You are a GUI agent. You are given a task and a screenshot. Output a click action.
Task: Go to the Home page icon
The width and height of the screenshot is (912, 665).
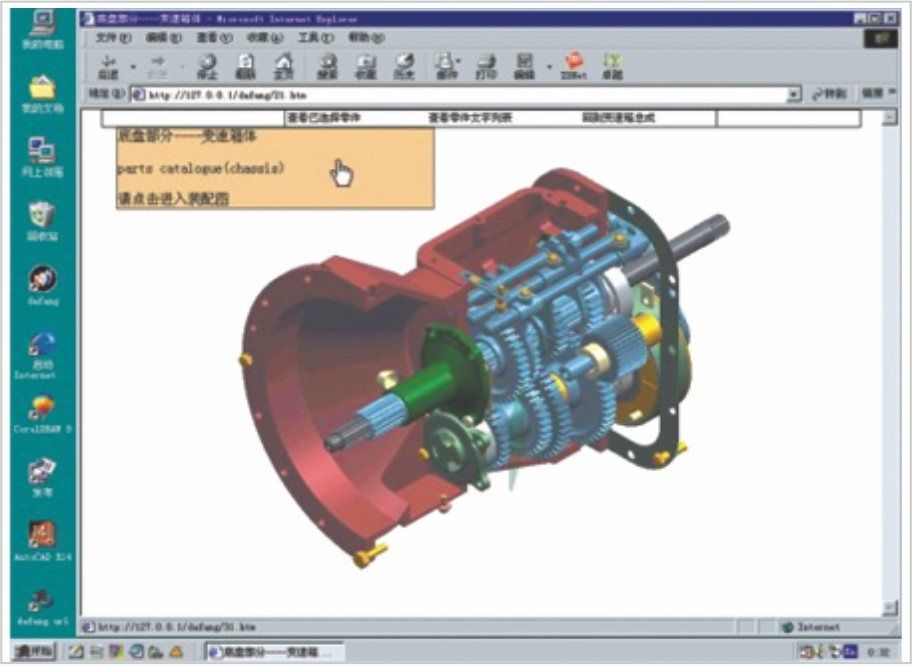click(x=283, y=66)
